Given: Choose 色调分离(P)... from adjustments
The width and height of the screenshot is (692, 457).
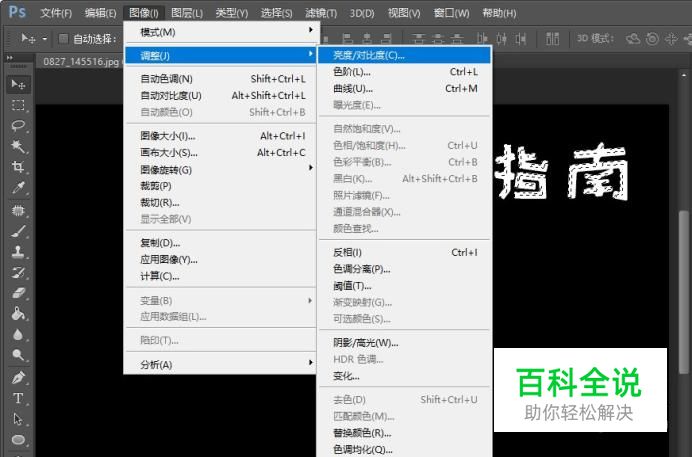Looking at the screenshot, I should point(404,269).
